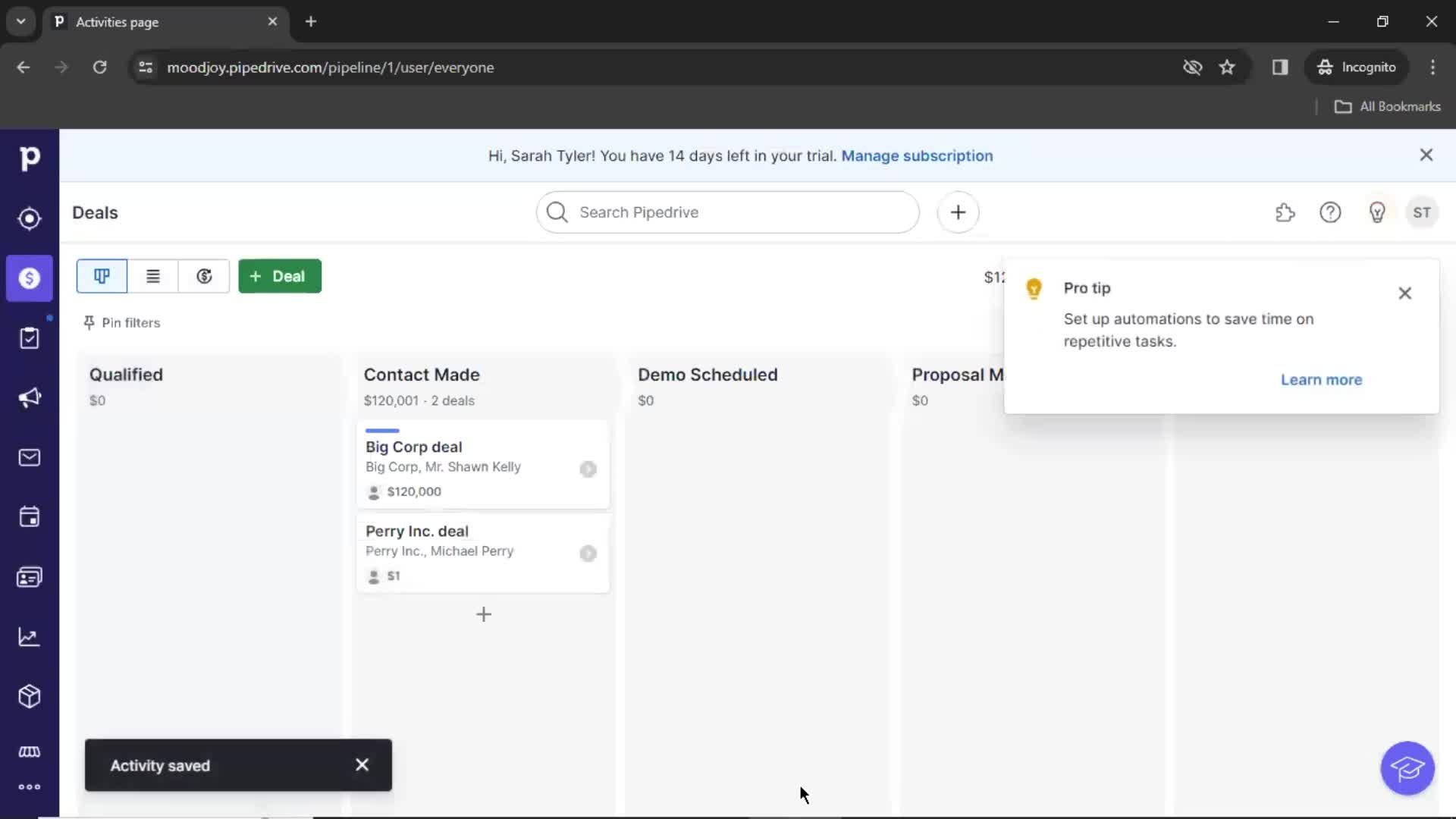
Task: Switch to pipeline kanban view
Action: click(x=102, y=276)
